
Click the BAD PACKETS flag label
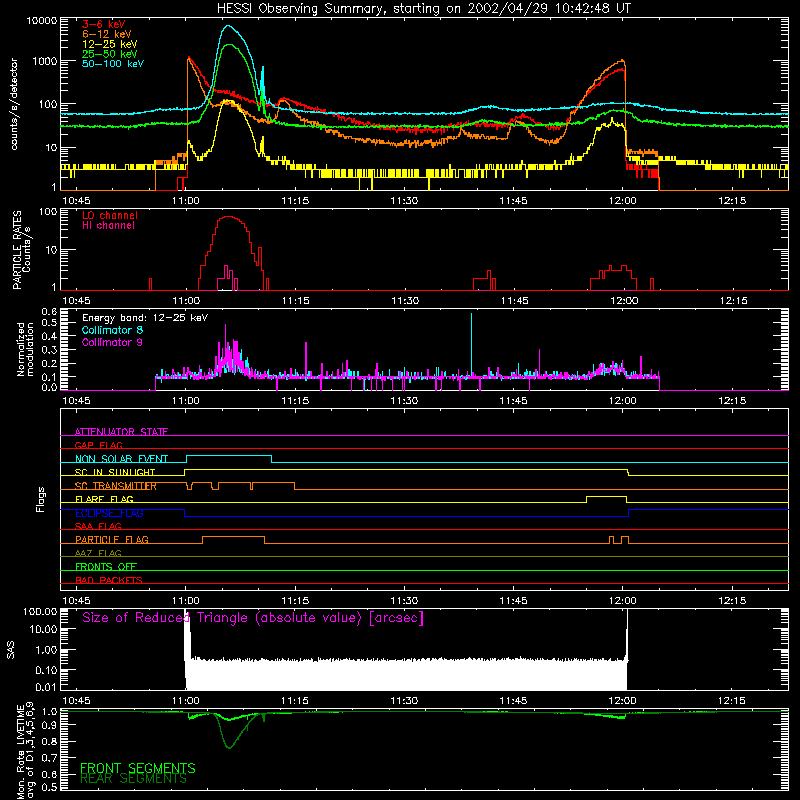(109, 580)
